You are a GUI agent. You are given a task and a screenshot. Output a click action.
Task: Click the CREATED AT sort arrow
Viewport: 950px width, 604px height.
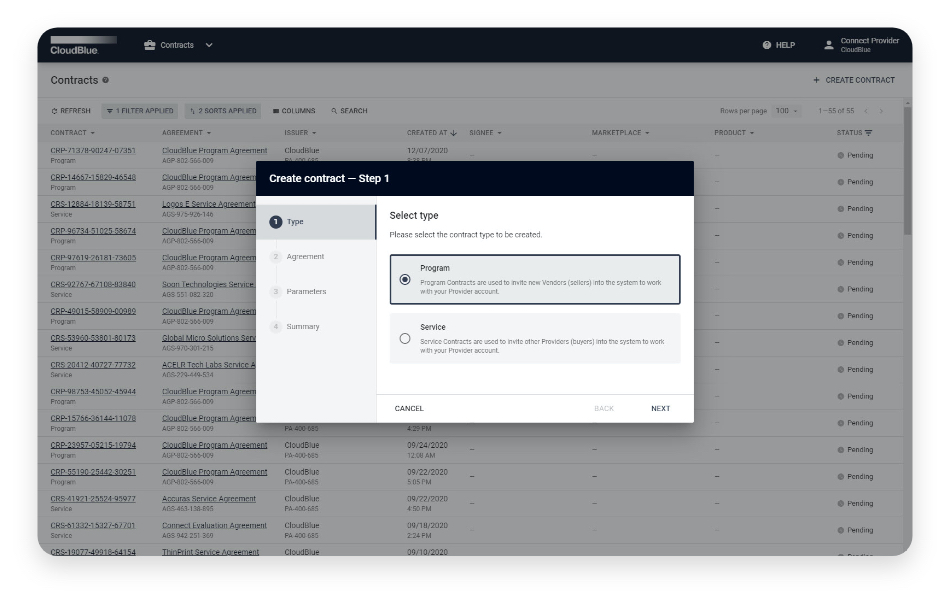click(453, 133)
